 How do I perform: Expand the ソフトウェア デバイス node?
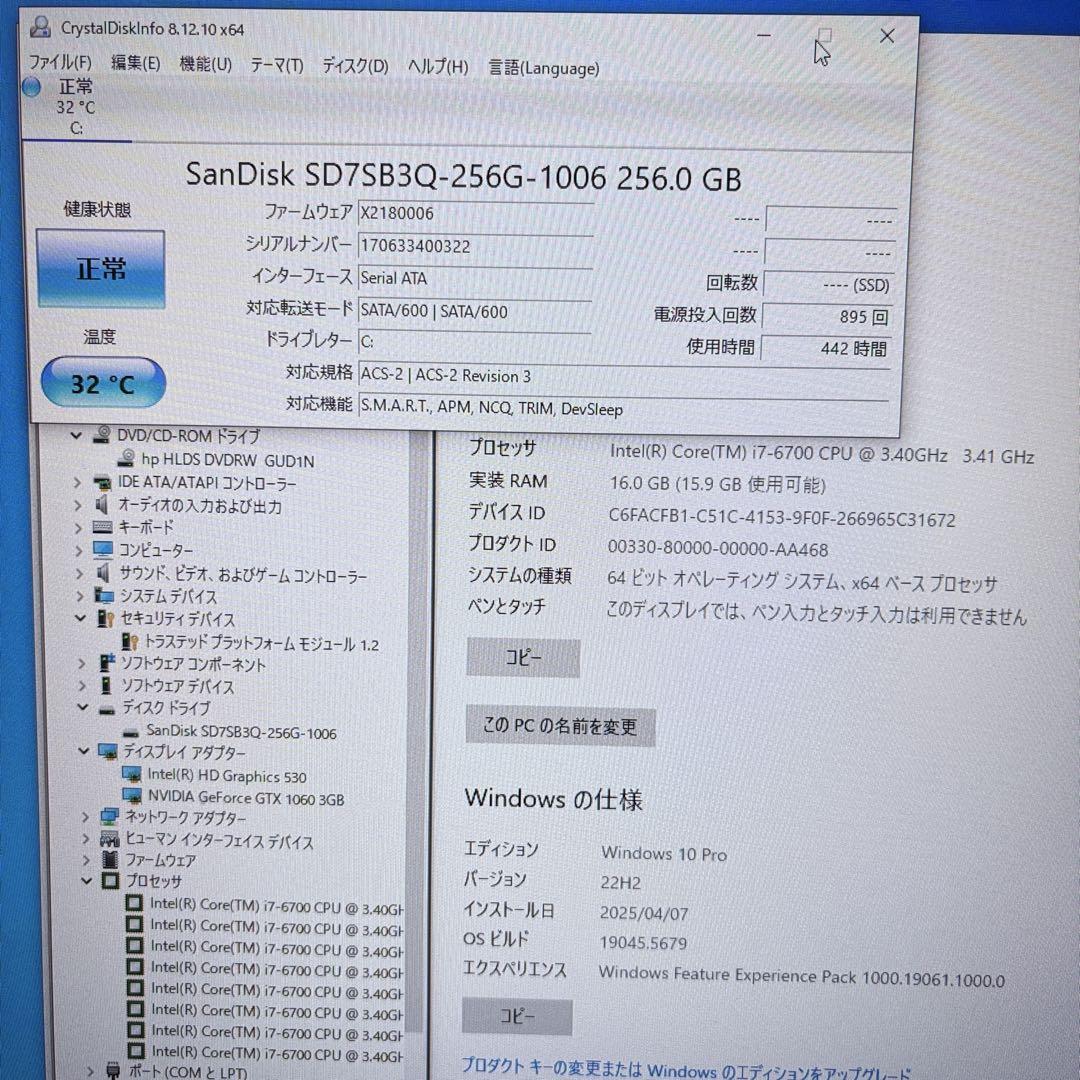[x=83, y=686]
